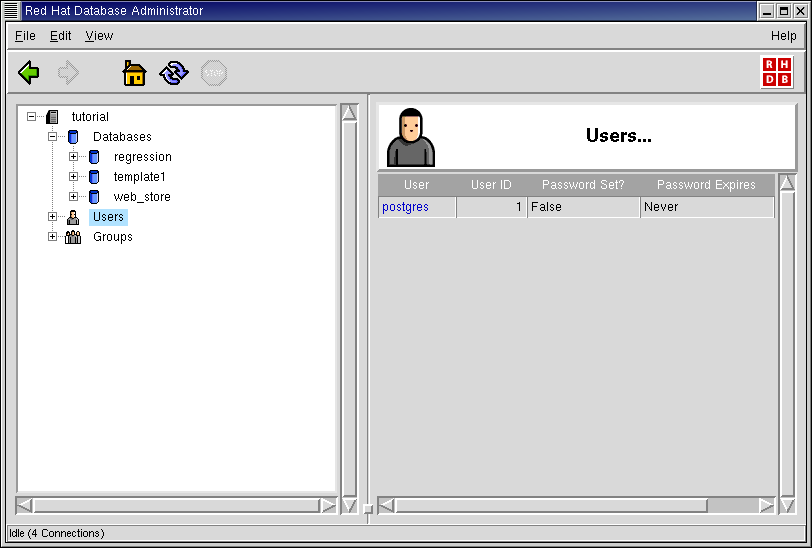Image resolution: width=812 pixels, height=548 pixels.
Task: Expand the template1 database node
Action: pyautogui.click(x=74, y=177)
